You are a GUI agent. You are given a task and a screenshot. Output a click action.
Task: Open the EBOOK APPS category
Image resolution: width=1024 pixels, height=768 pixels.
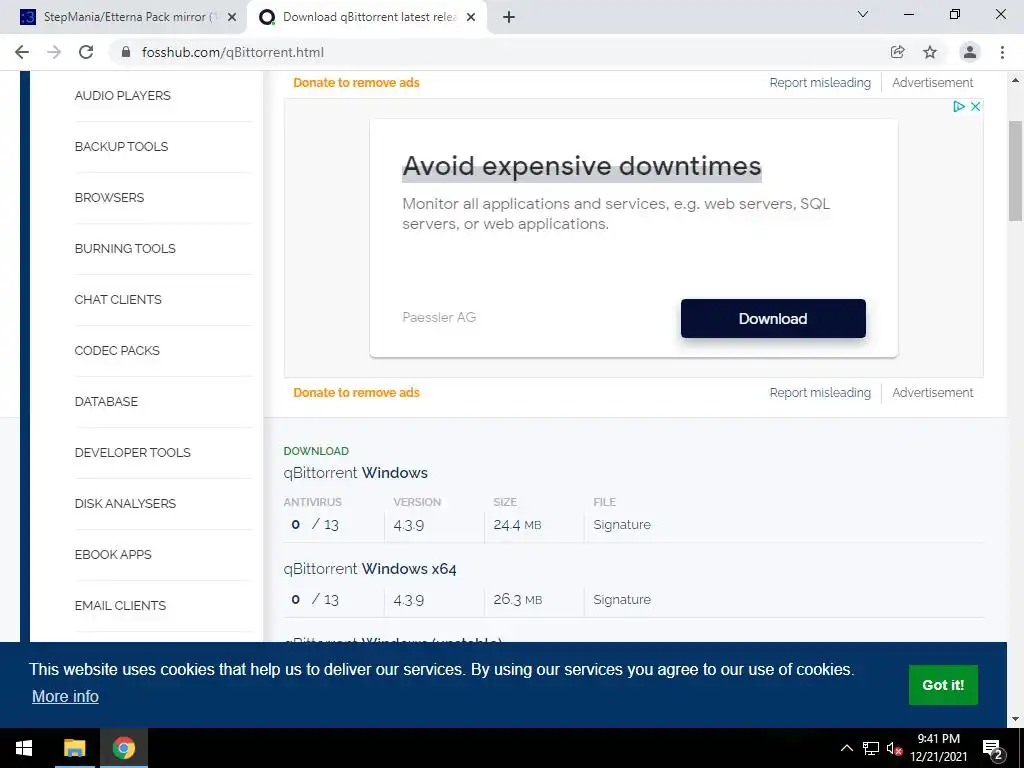tap(113, 554)
